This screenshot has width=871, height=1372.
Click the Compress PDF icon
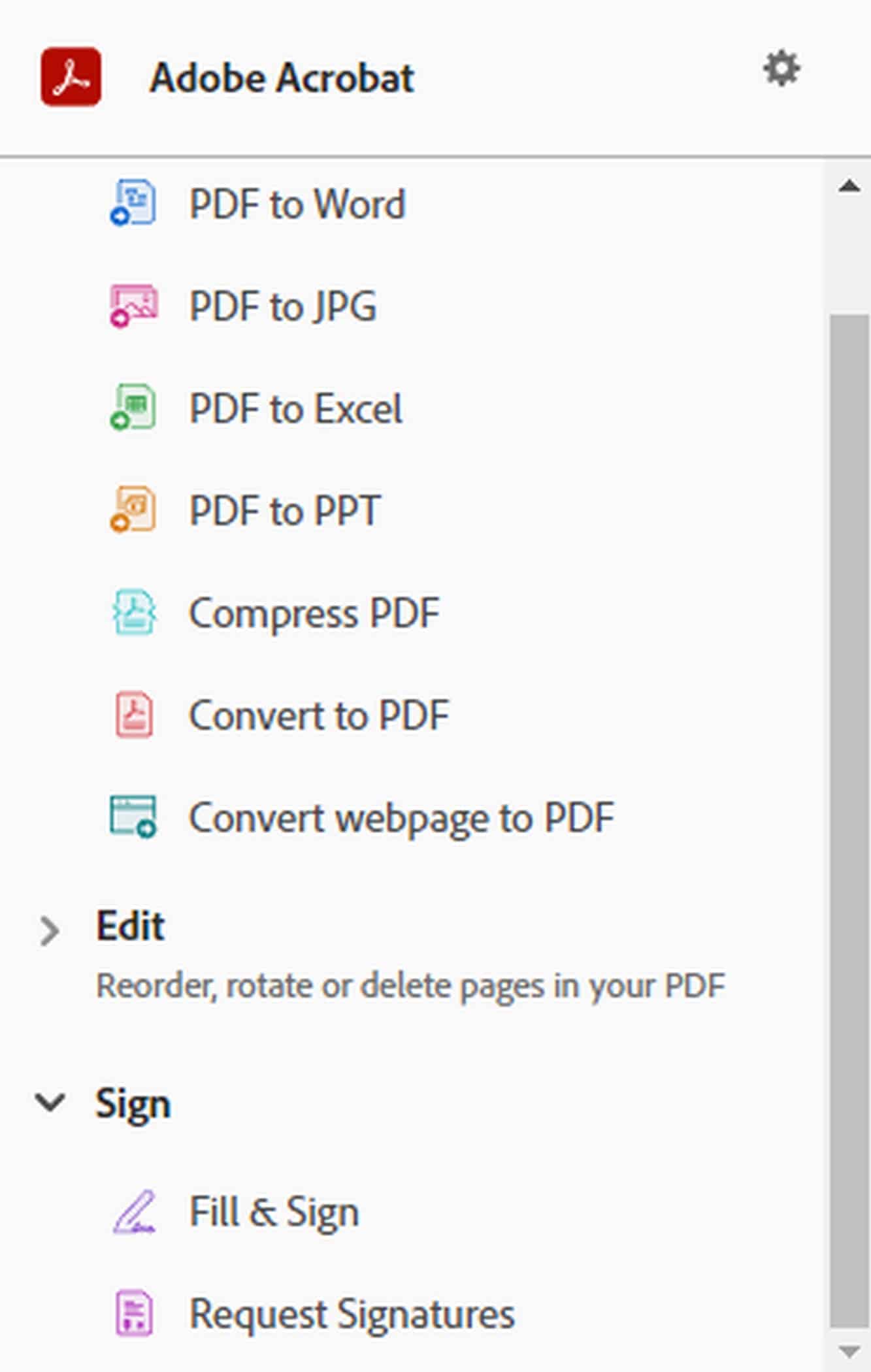[134, 612]
